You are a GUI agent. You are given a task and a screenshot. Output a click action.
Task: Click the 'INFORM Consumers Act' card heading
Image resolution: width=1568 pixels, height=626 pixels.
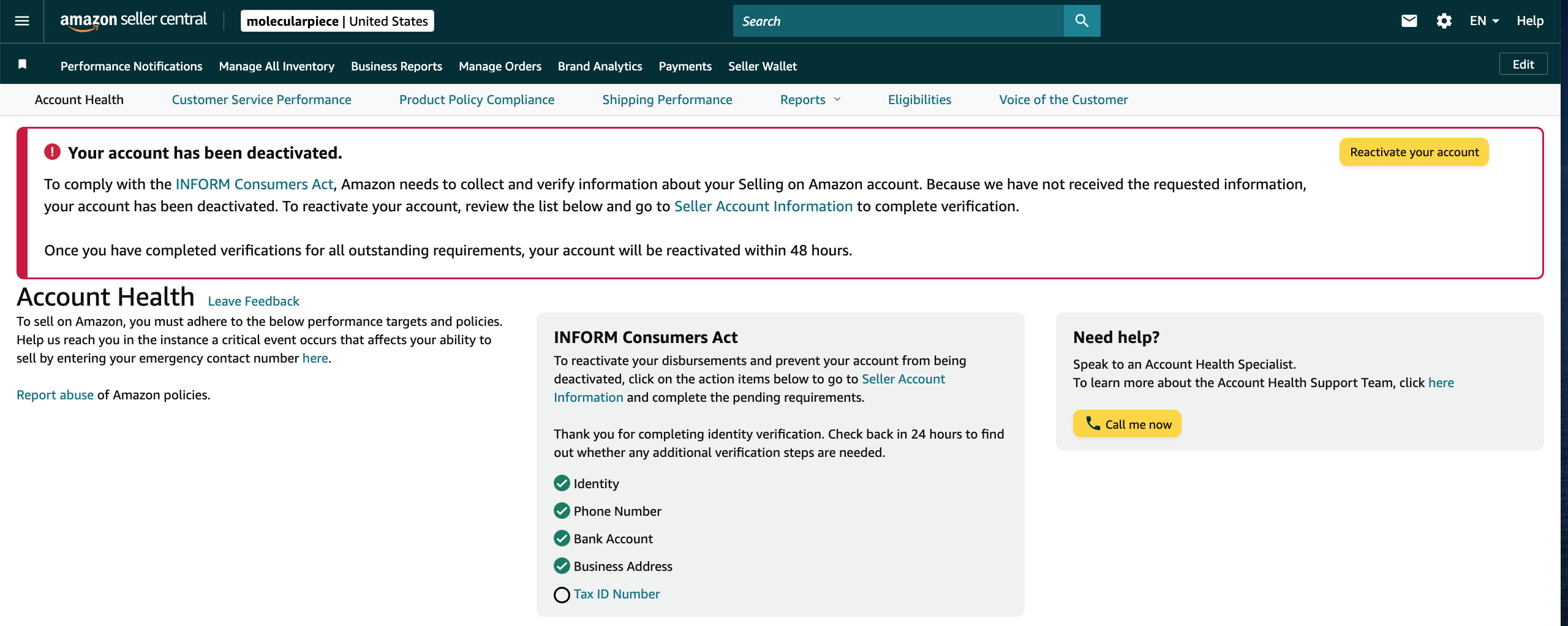coord(646,337)
